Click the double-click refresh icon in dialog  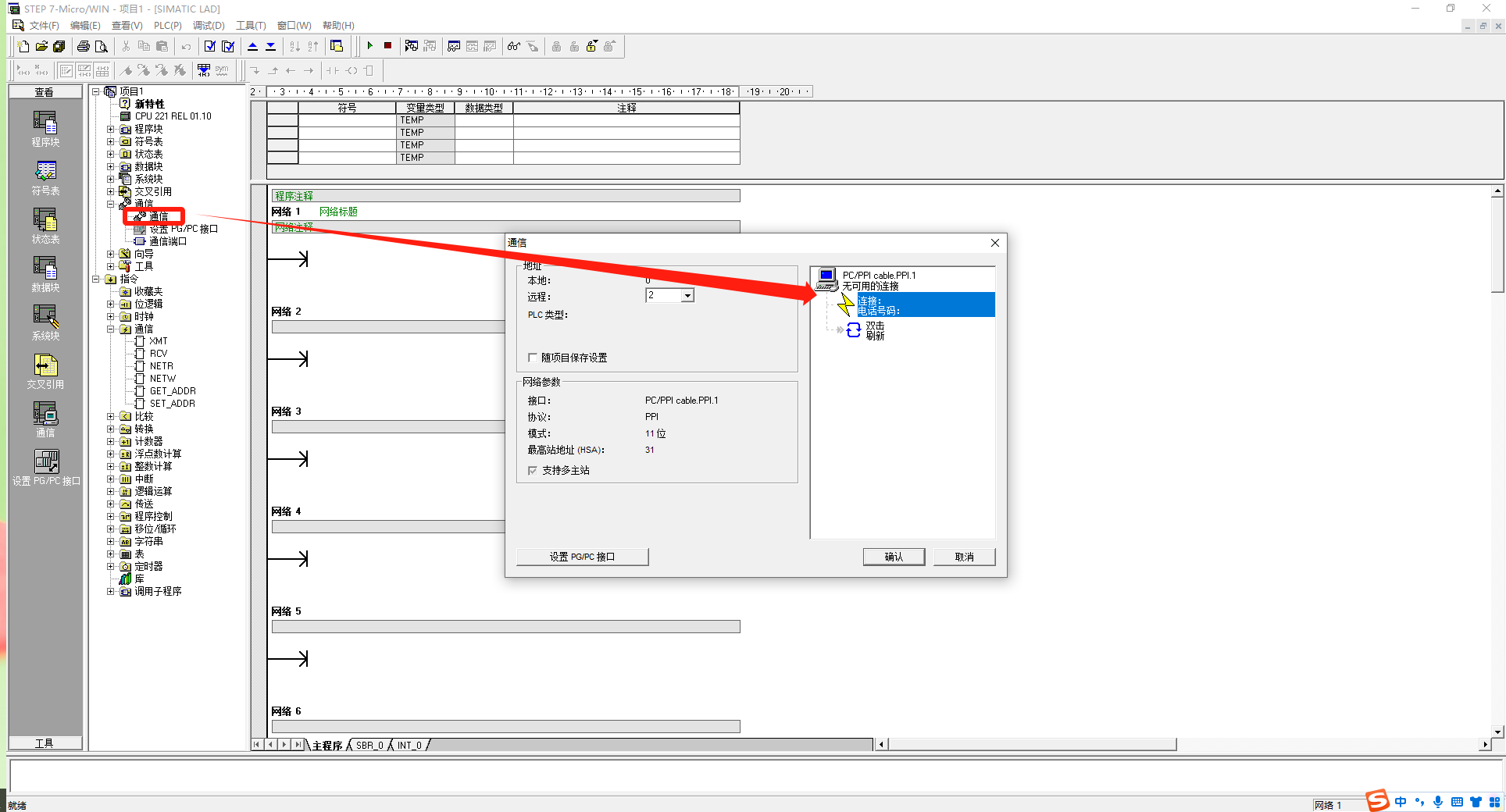pyautogui.click(x=853, y=331)
